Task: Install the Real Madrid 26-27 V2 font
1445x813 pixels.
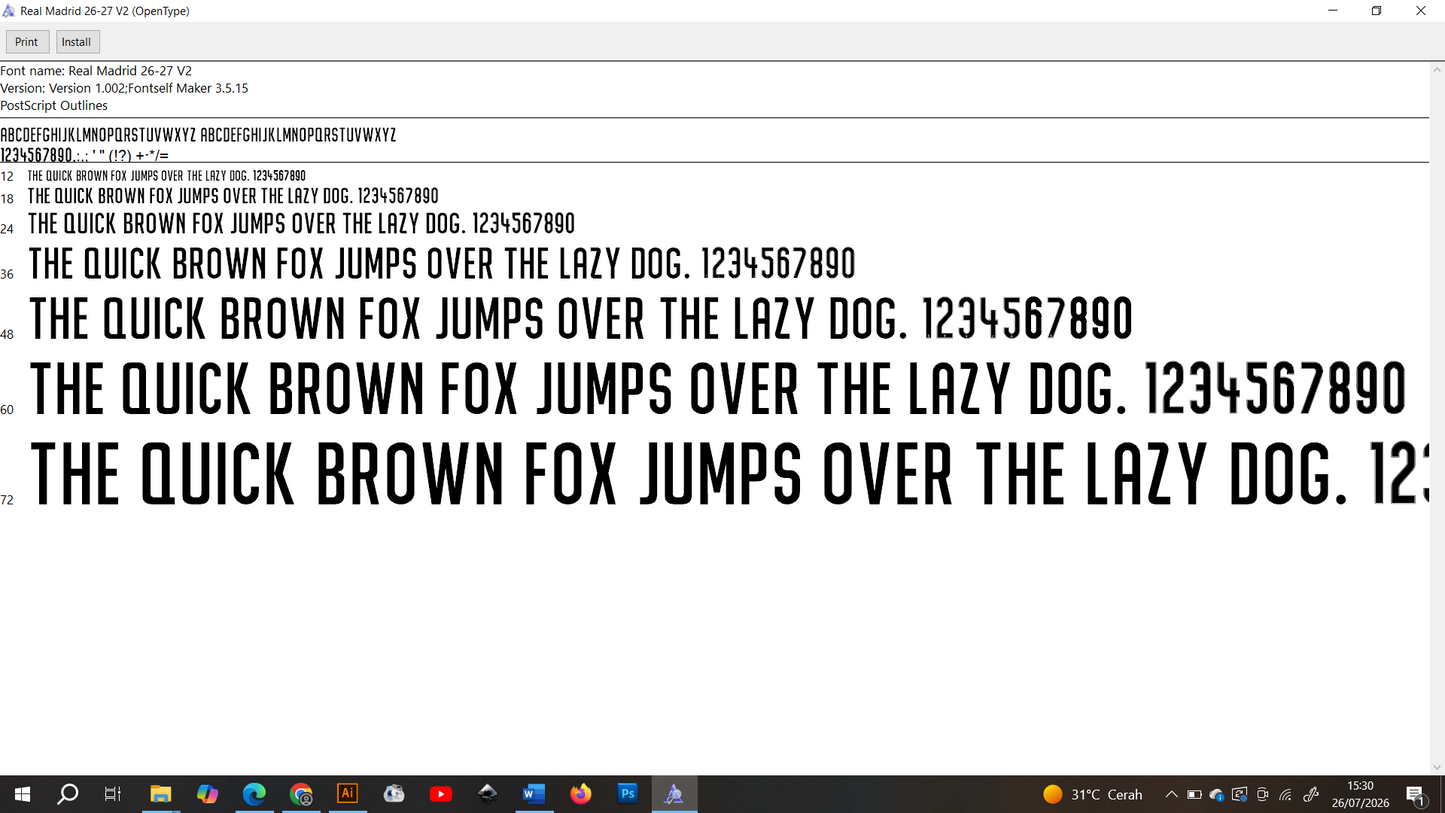Action: pos(76,42)
